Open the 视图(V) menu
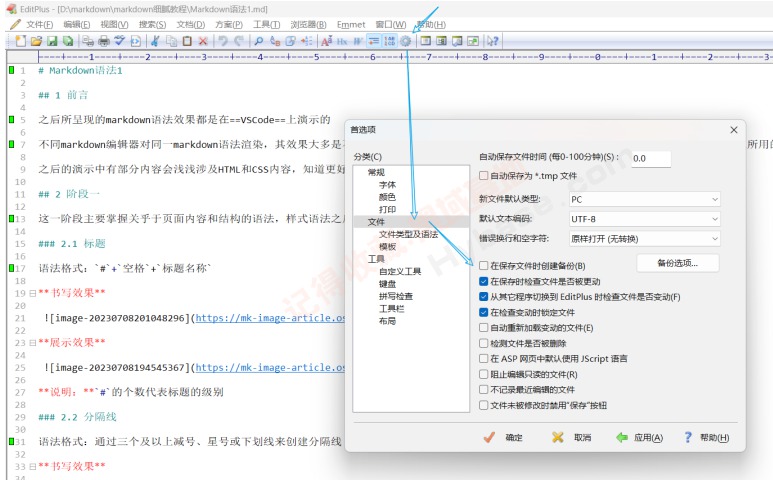The image size is (773, 480). 114,24
